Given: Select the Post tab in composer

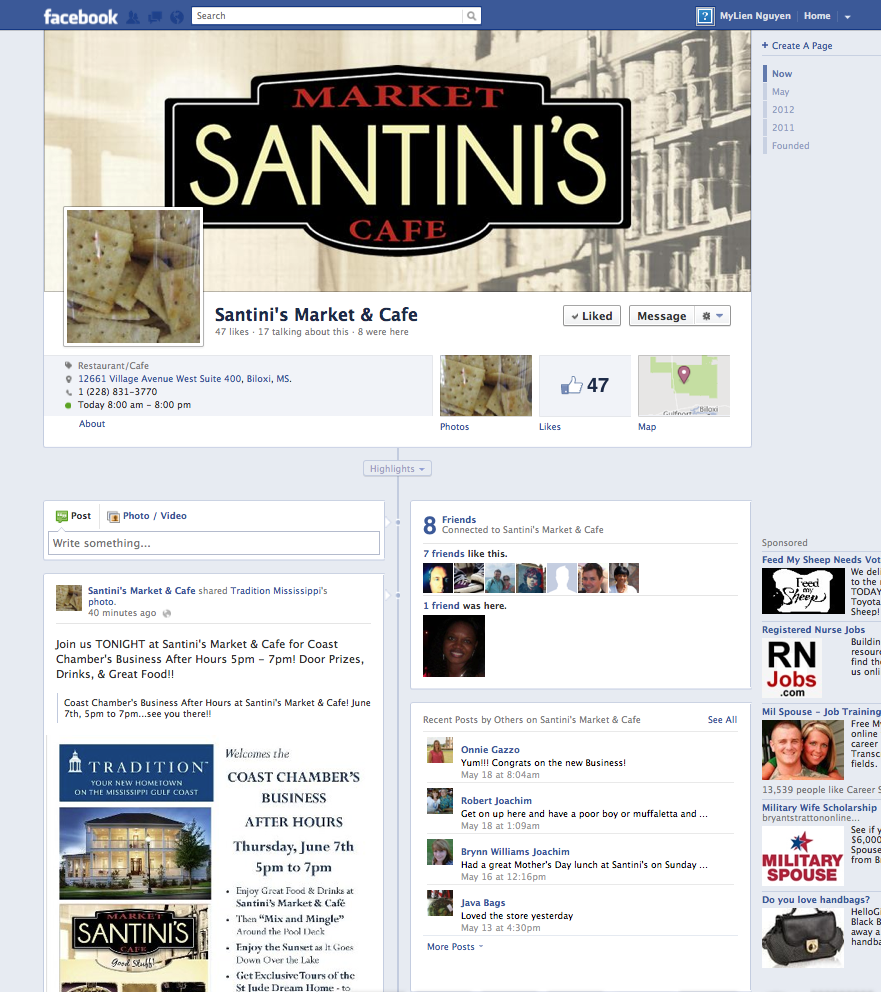Looking at the screenshot, I should pos(73,516).
